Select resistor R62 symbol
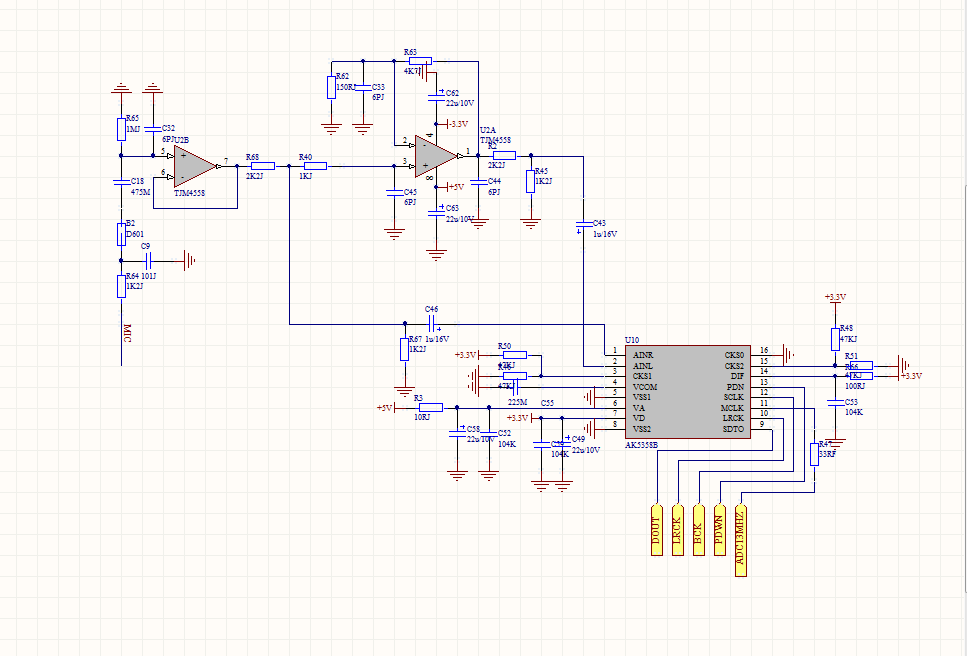 tap(331, 87)
